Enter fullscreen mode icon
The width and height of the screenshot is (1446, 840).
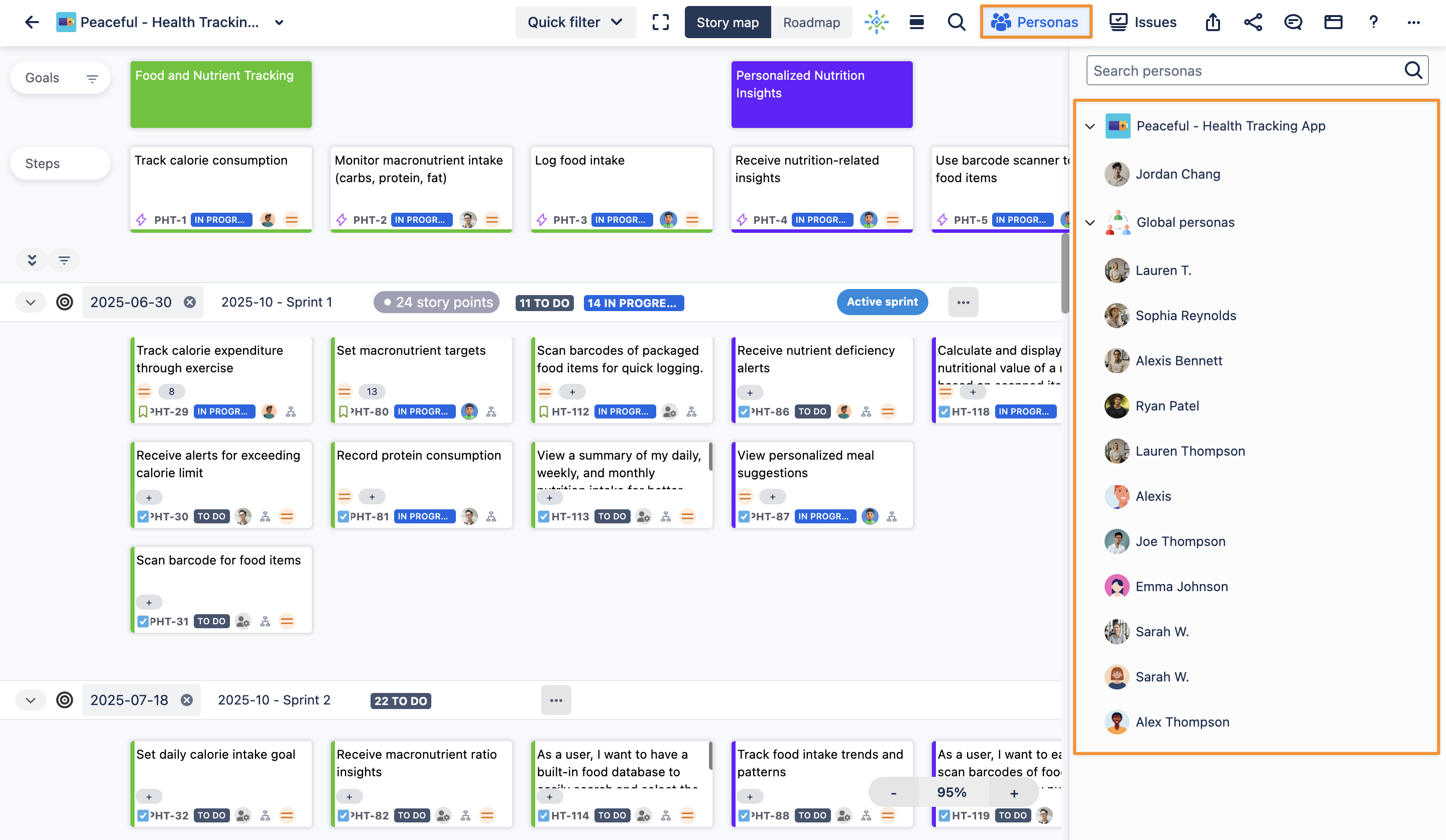click(x=660, y=23)
